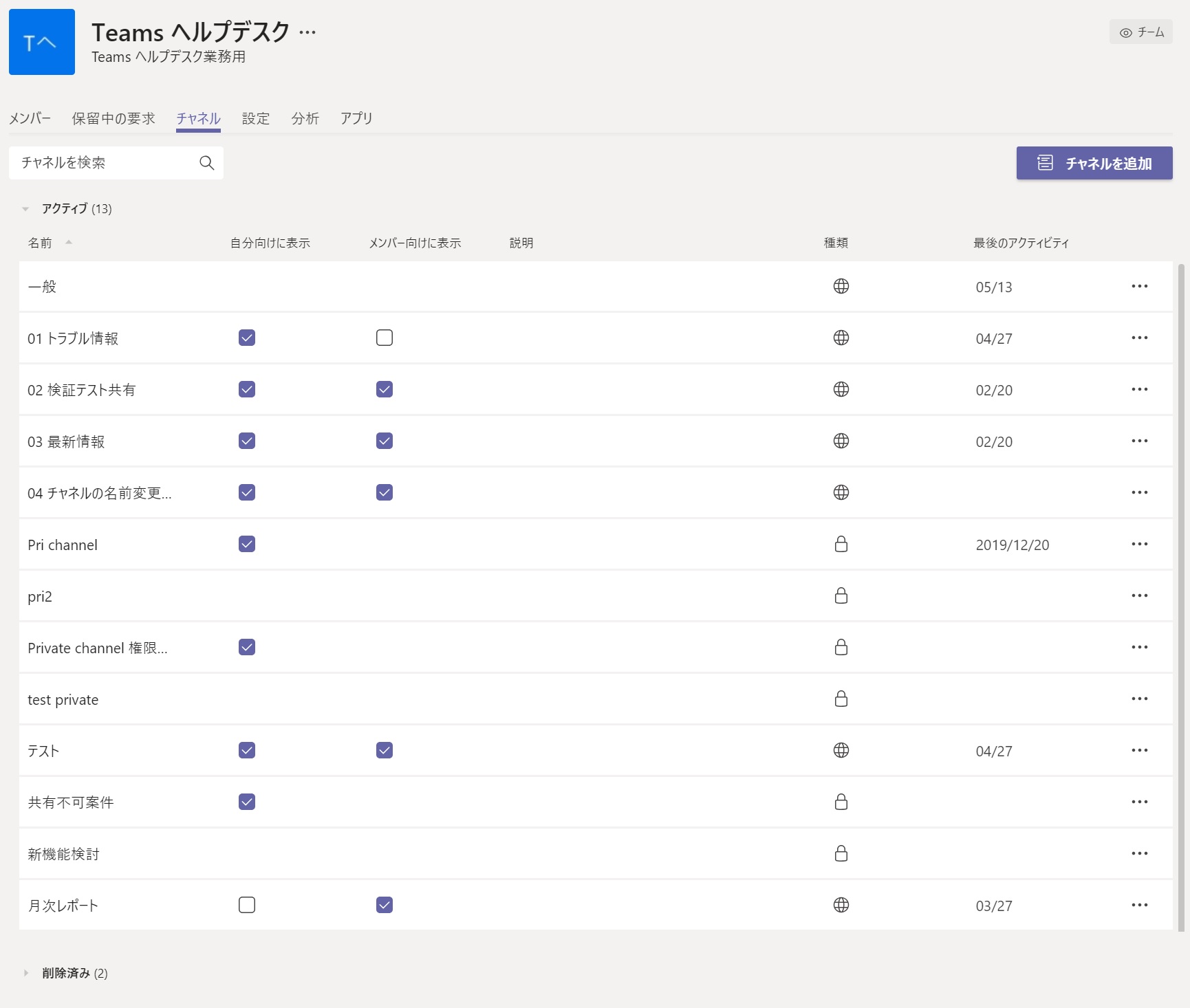This screenshot has height=1008, width=1190.
Task: Check show-for-me on 月次レポート
Action: [247, 905]
